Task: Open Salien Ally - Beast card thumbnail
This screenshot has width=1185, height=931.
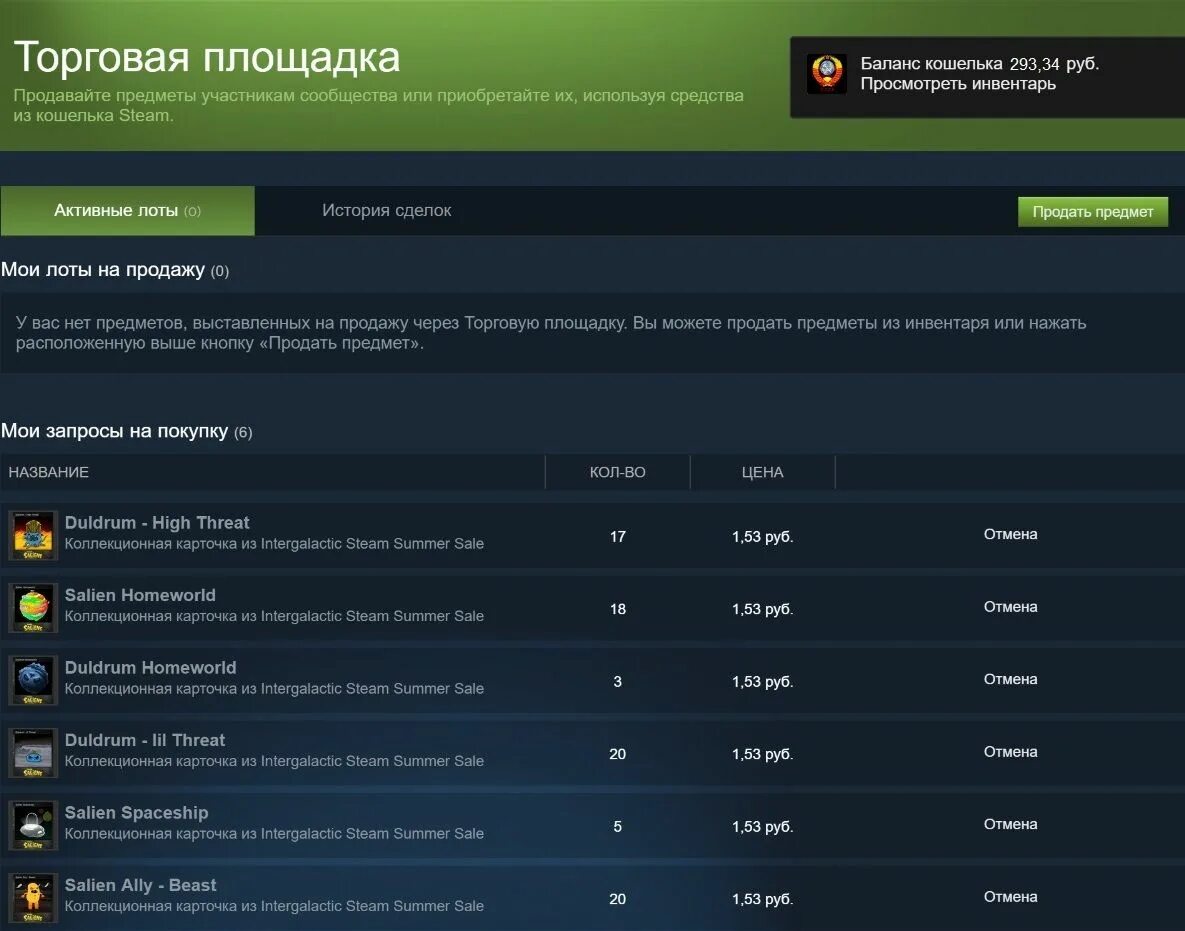Action: [x=33, y=898]
